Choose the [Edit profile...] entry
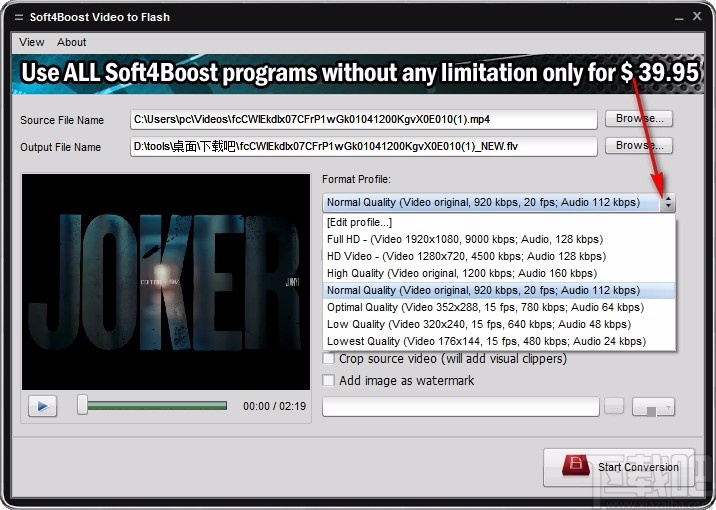The image size is (716, 510). coord(499,222)
